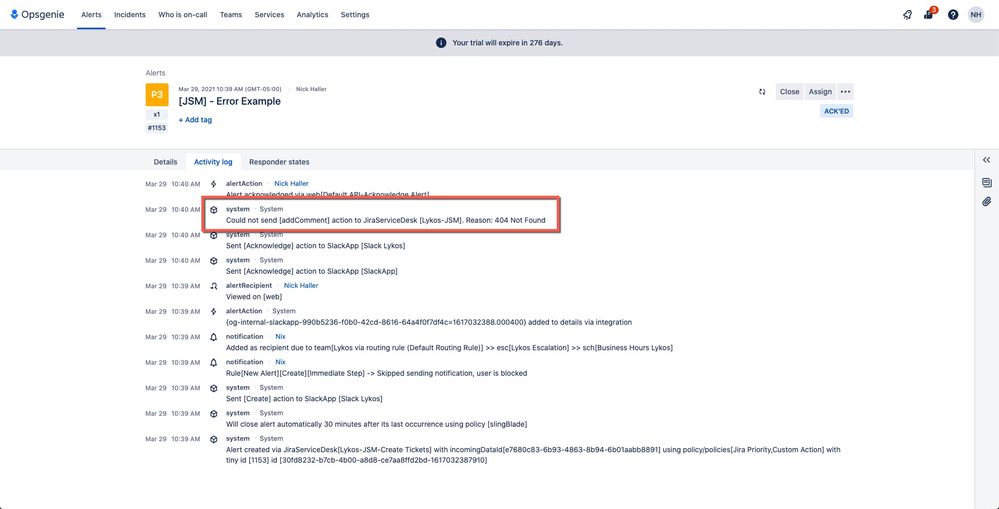Open the attachments paperclip icon

pyautogui.click(x=986, y=202)
